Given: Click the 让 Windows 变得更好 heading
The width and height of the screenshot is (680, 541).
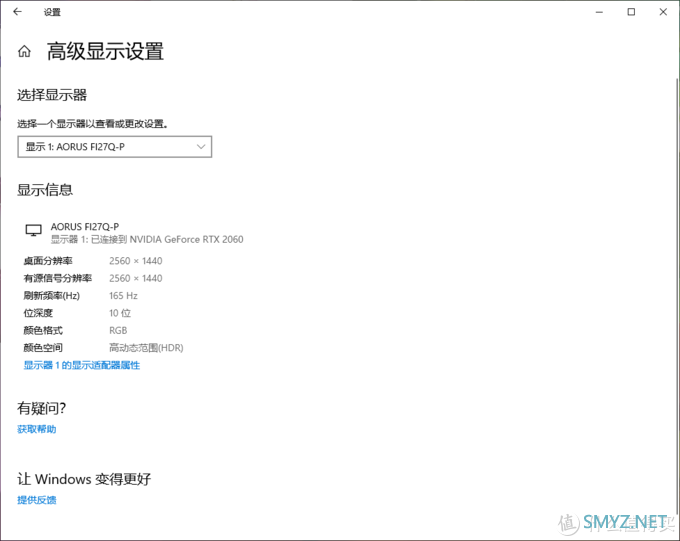Looking at the screenshot, I should tap(84, 479).
